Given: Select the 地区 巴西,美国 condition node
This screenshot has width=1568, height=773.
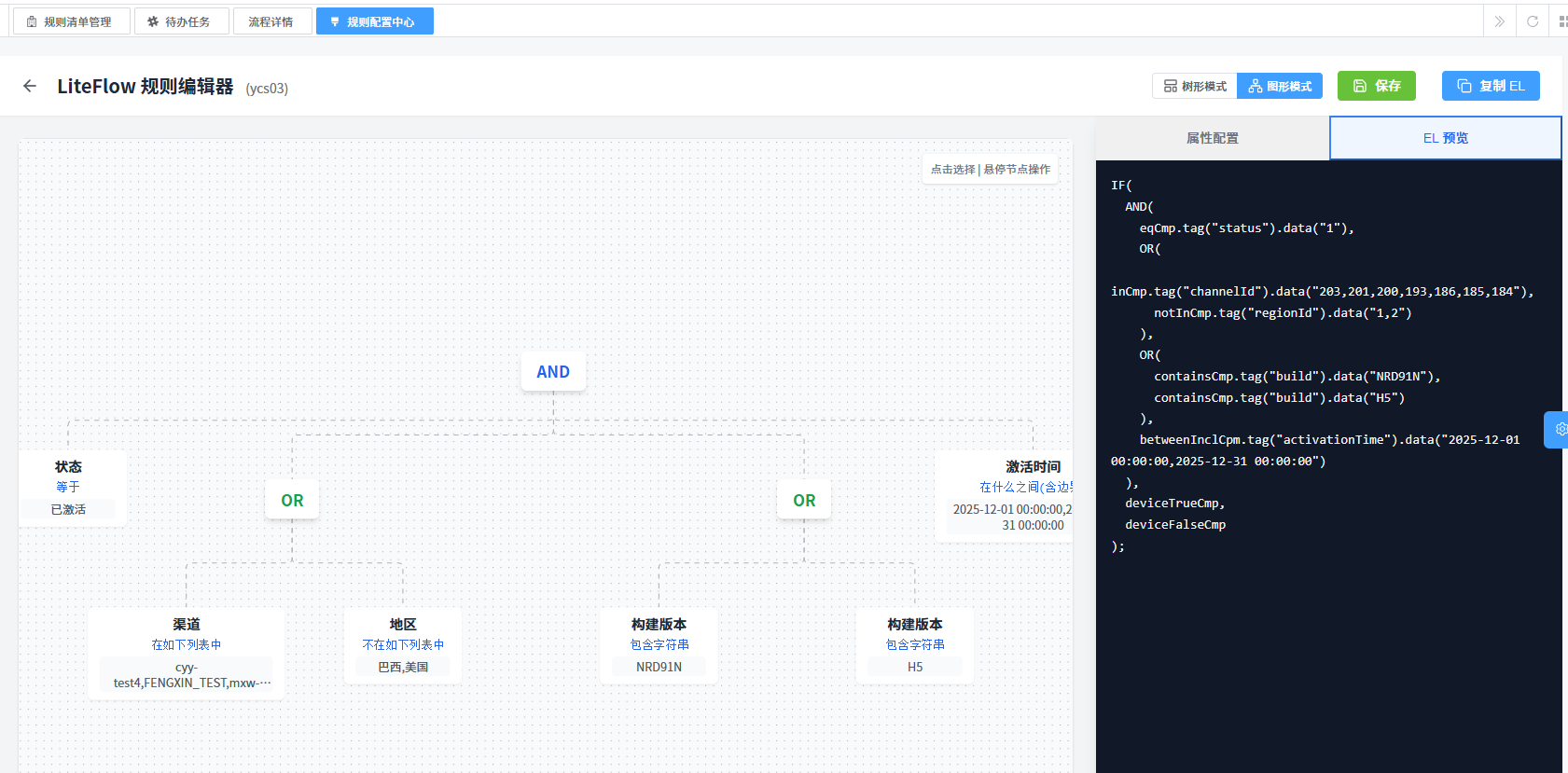Looking at the screenshot, I should click(403, 645).
